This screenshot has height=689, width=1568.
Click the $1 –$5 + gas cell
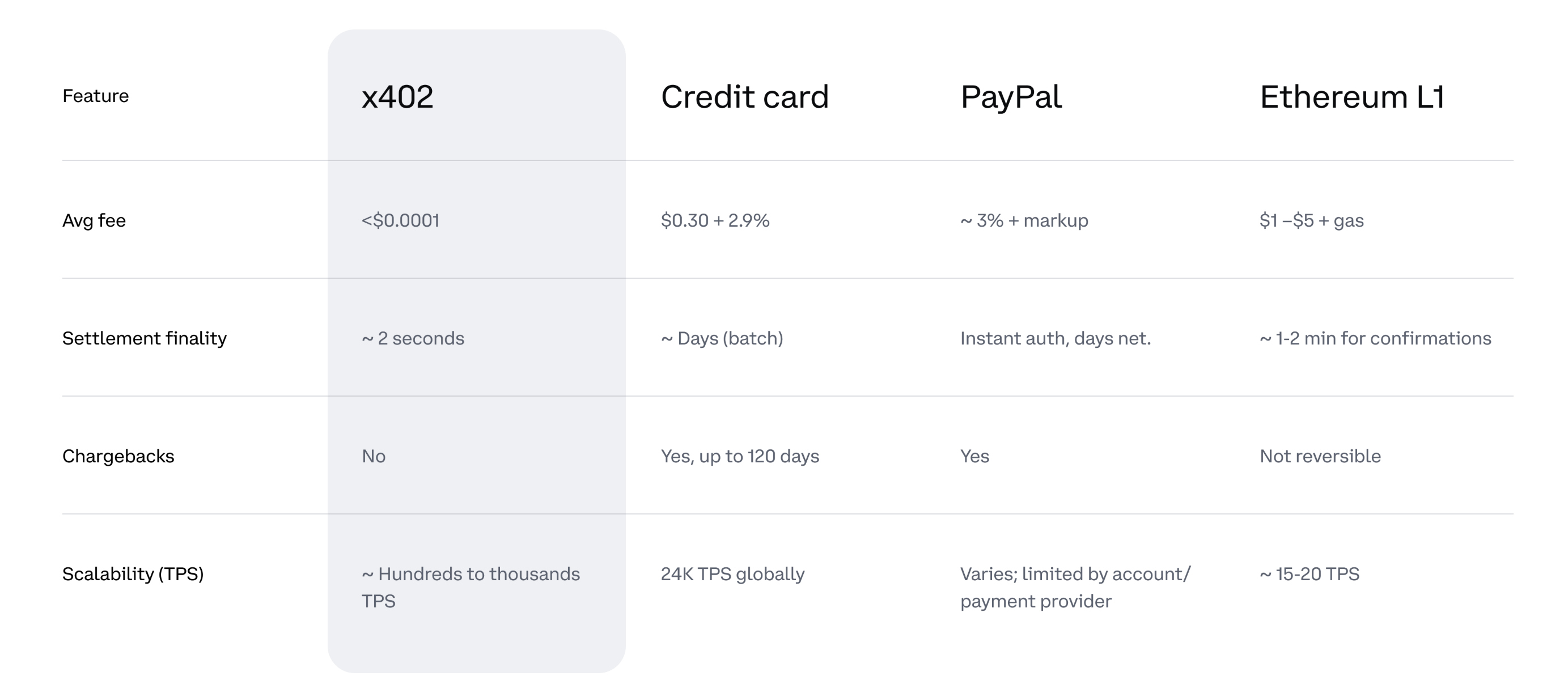click(1311, 220)
